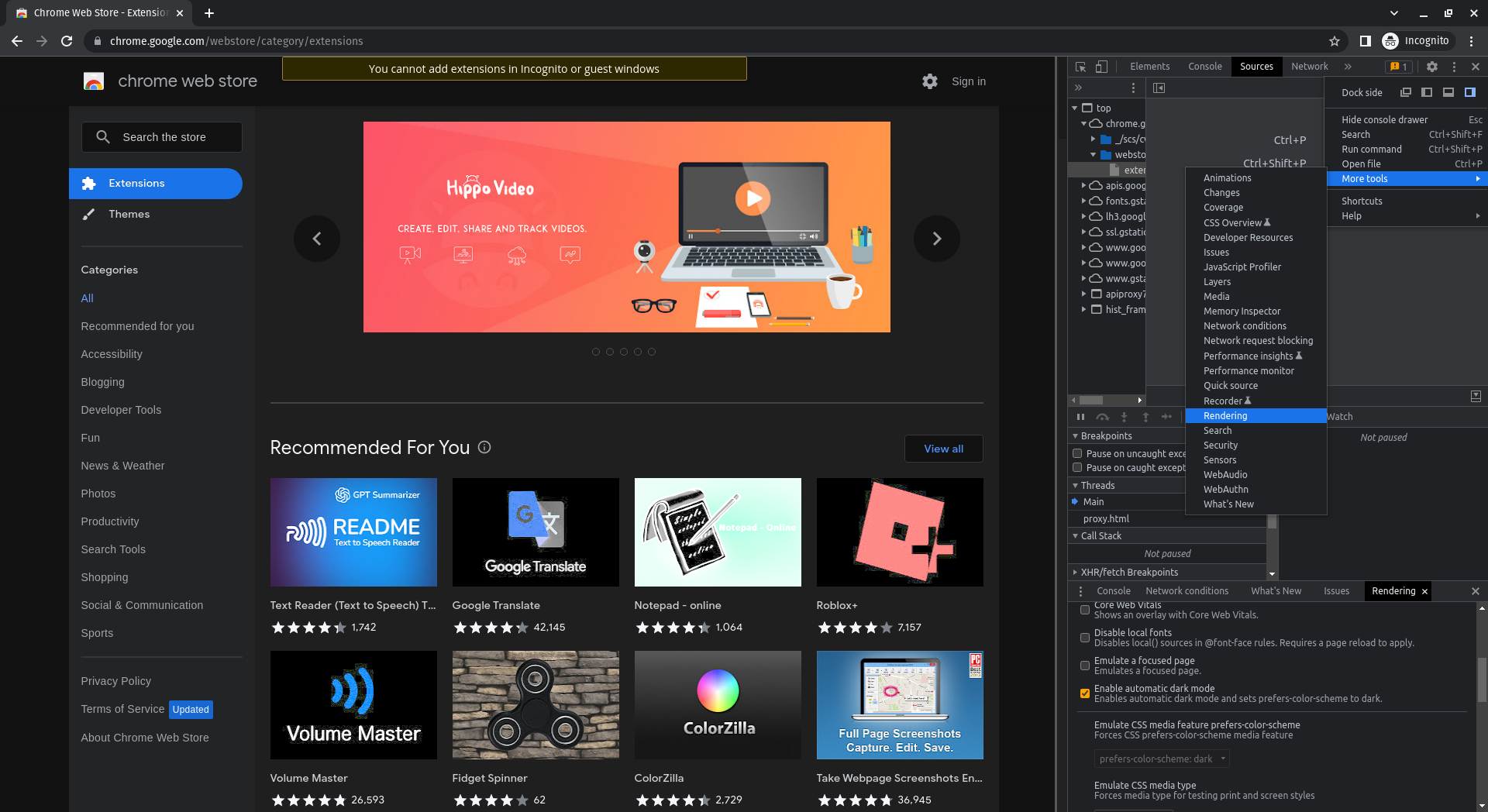Open the Google Translate extension thumbnail
This screenshot has width=1488, height=812.
[536, 532]
